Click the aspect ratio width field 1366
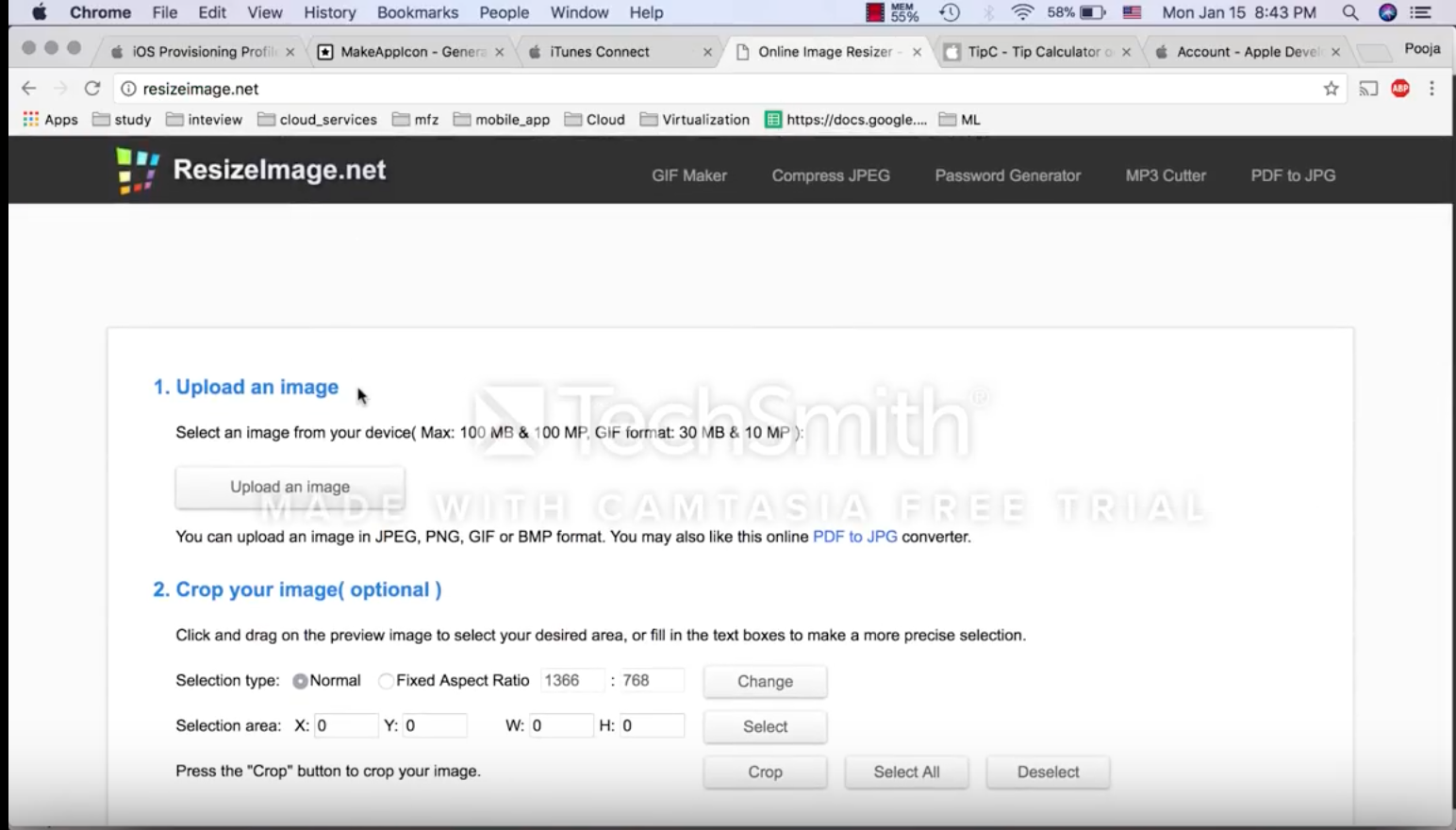 tap(572, 681)
